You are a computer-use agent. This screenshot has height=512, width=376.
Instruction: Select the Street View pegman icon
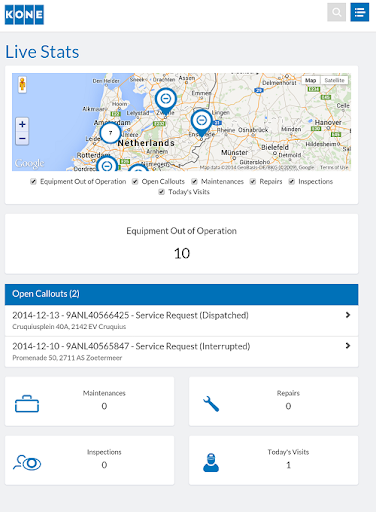pos(22,85)
